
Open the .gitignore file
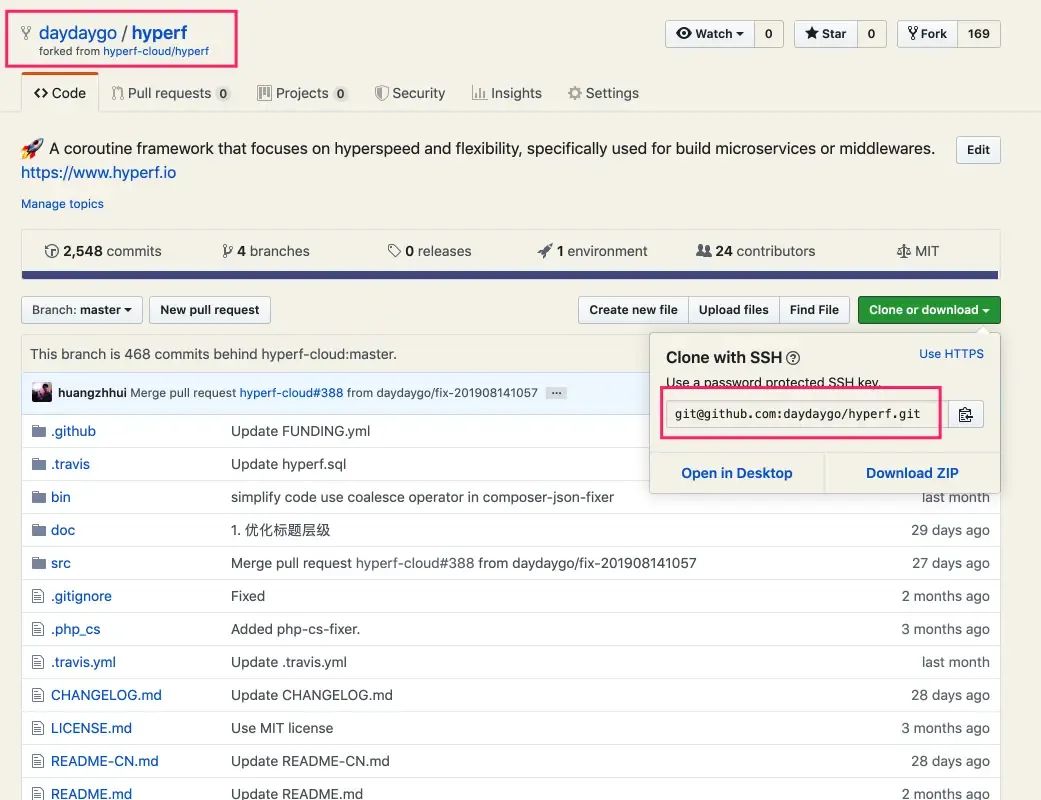click(x=82, y=596)
